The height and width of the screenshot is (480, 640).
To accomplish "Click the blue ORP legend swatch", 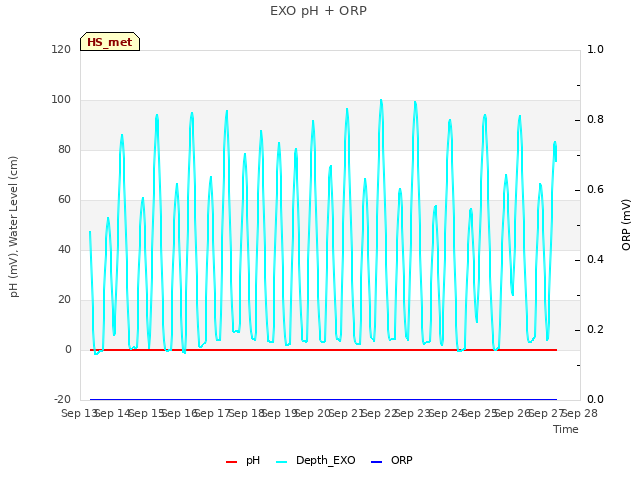I will pos(376,462).
